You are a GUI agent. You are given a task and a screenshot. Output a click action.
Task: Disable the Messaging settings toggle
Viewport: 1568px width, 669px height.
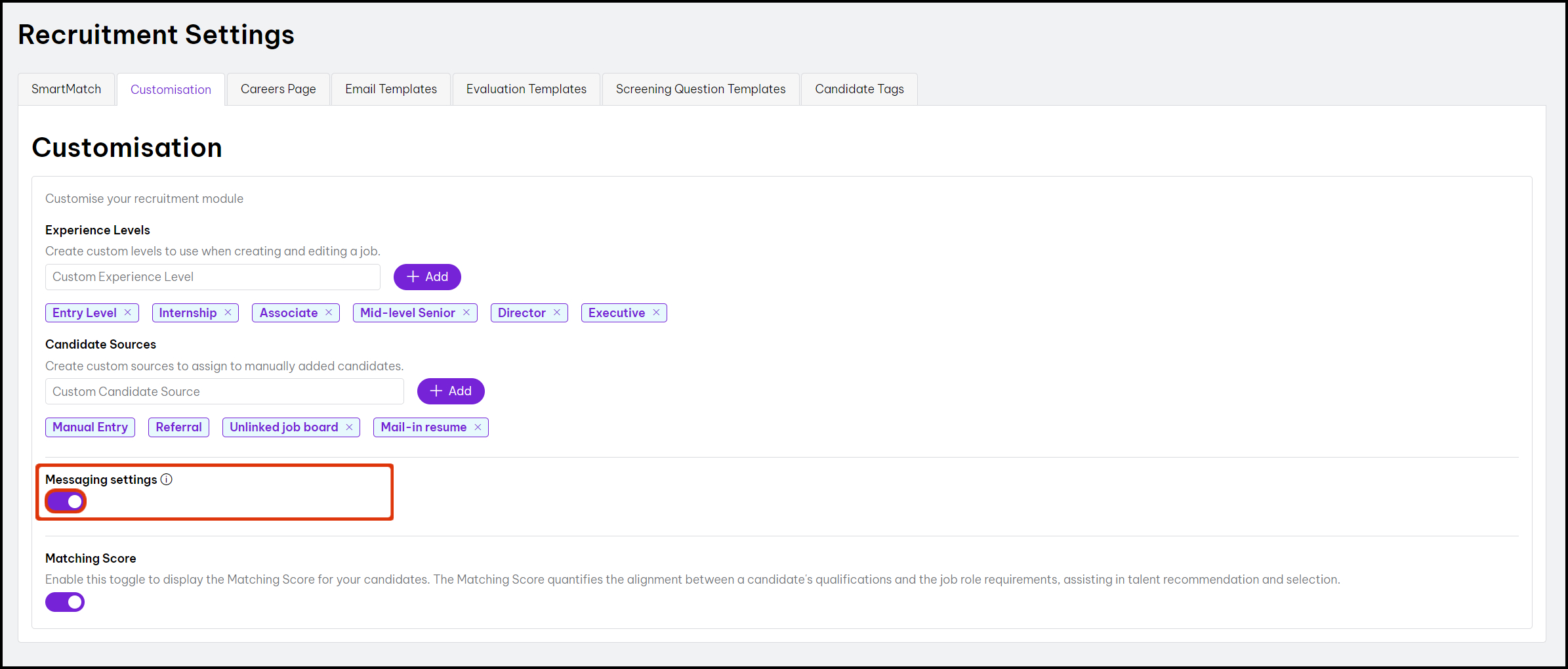[x=66, y=502]
